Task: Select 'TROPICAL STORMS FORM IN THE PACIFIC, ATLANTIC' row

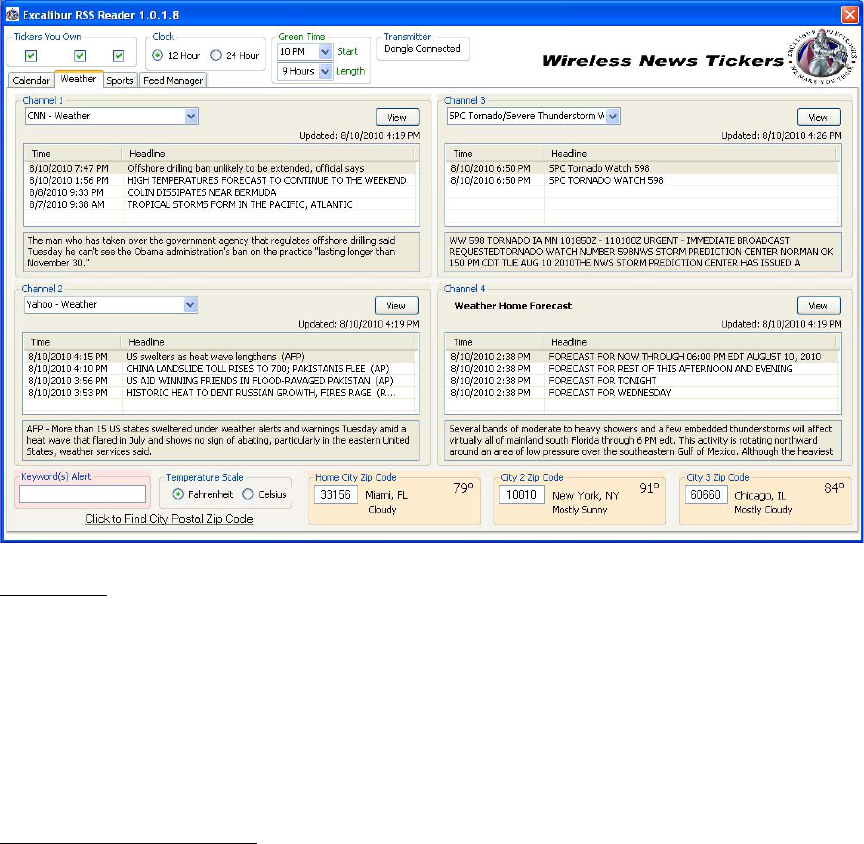Action: pyautogui.click(x=221, y=205)
